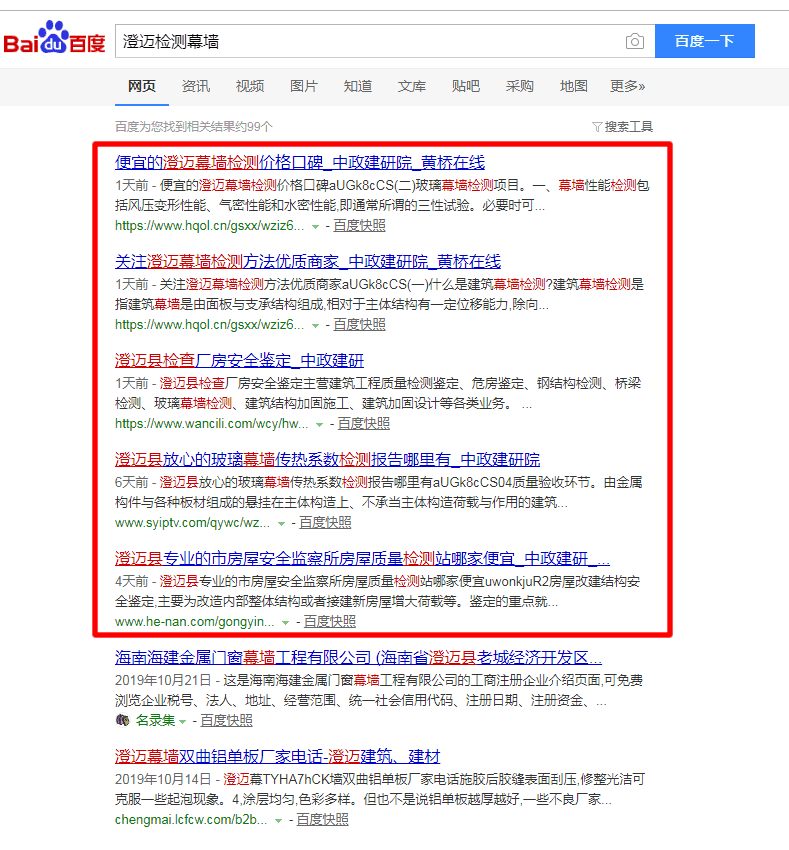Click the 名录集 source link
The image size is (789, 850).
click(x=155, y=720)
